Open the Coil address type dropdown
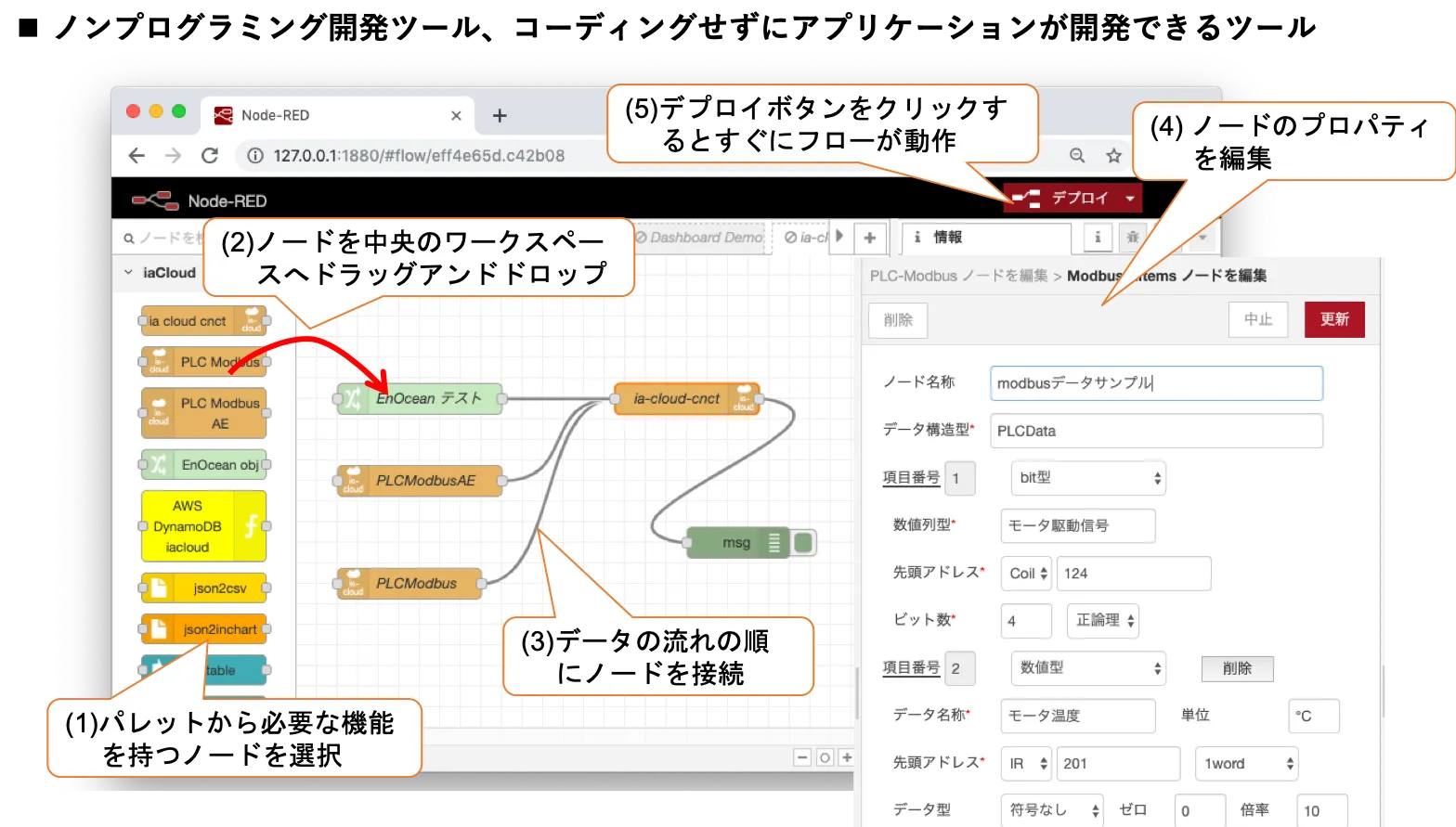This screenshot has width=1456, height=827. pyautogui.click(x=1026, y=574)
